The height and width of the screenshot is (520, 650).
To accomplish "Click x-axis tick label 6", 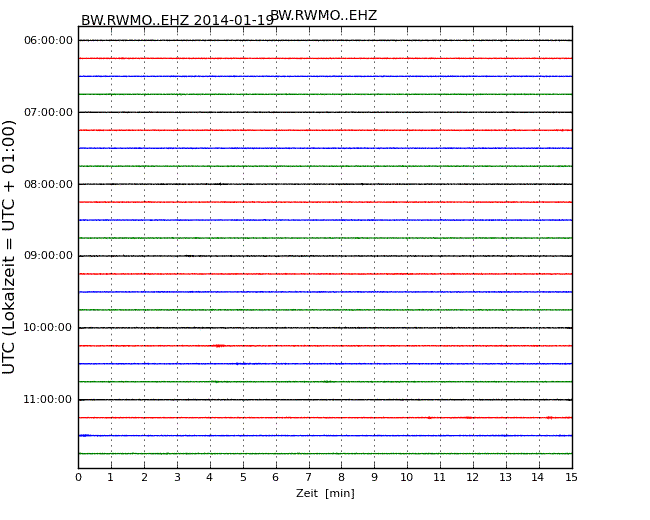I will pos(276,478).
